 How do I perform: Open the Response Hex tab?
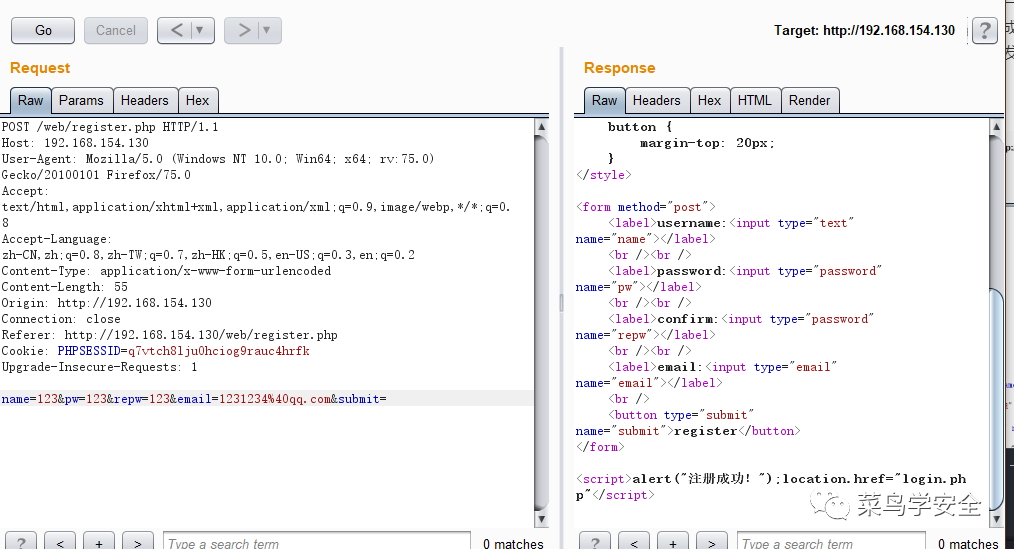[x=709, y=101]
